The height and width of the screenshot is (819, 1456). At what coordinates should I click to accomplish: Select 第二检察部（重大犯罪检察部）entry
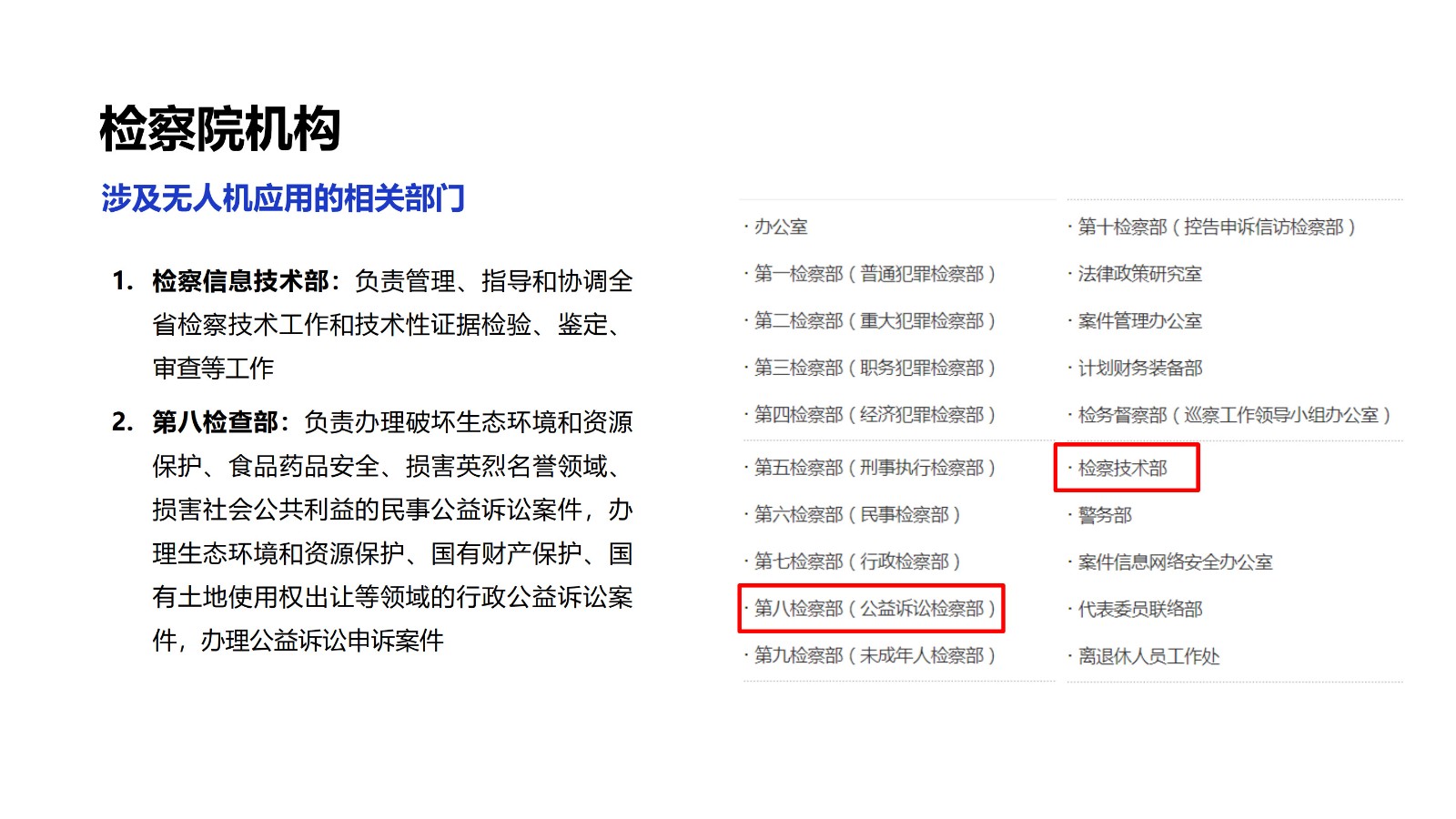click(874, 321)
